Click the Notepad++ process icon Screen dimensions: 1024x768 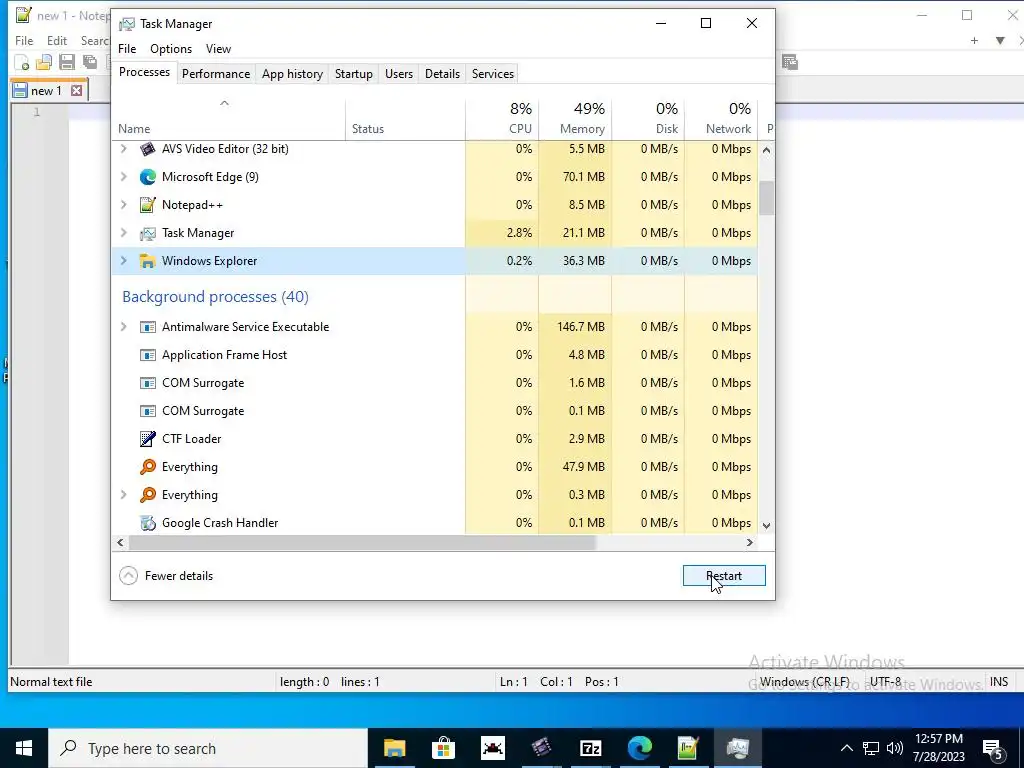(148, 205)
